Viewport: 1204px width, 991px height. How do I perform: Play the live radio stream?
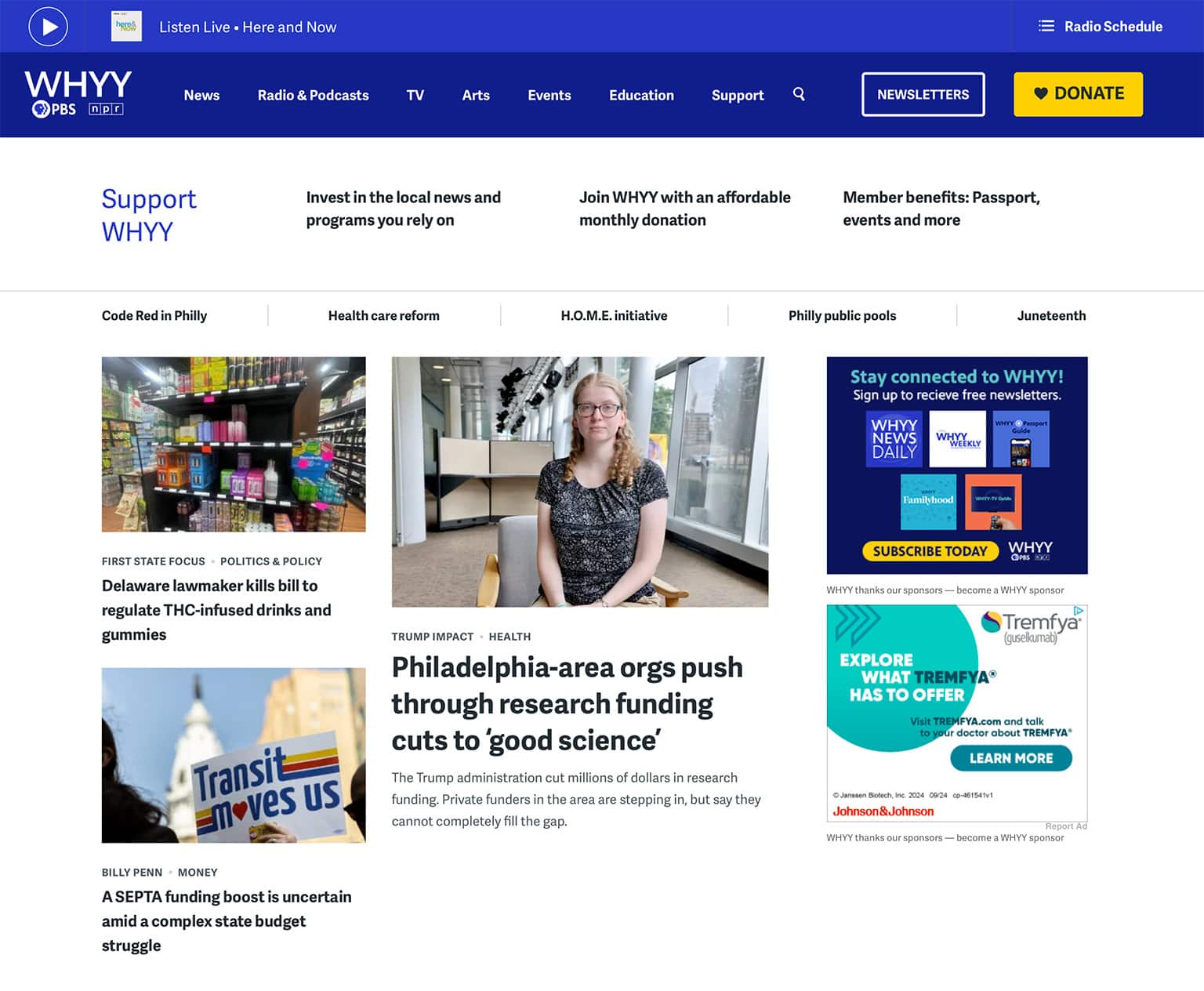coord(49,27)
